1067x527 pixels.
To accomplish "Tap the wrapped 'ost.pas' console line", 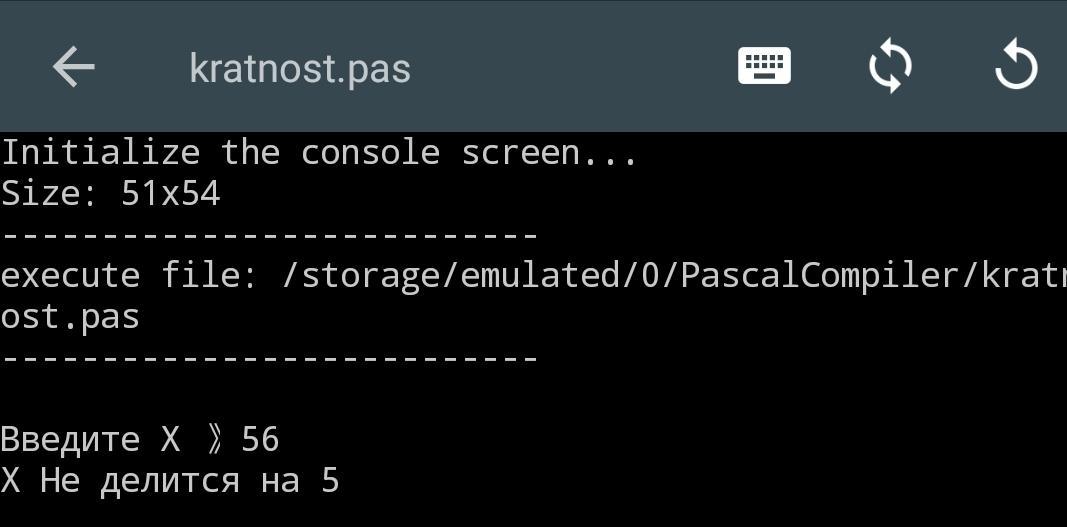I will 70,317.
